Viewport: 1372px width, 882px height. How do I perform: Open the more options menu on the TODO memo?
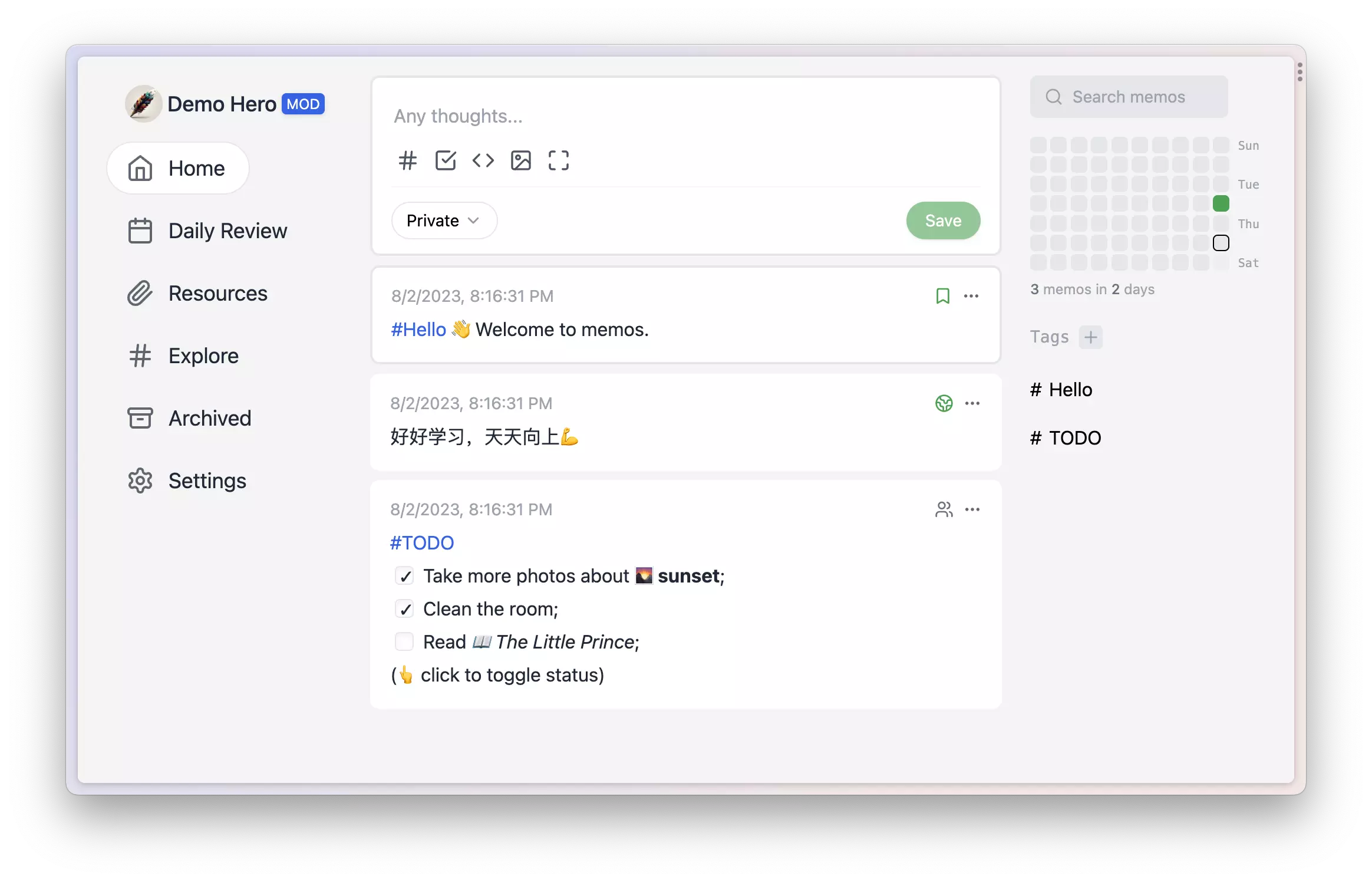[972, 509]
